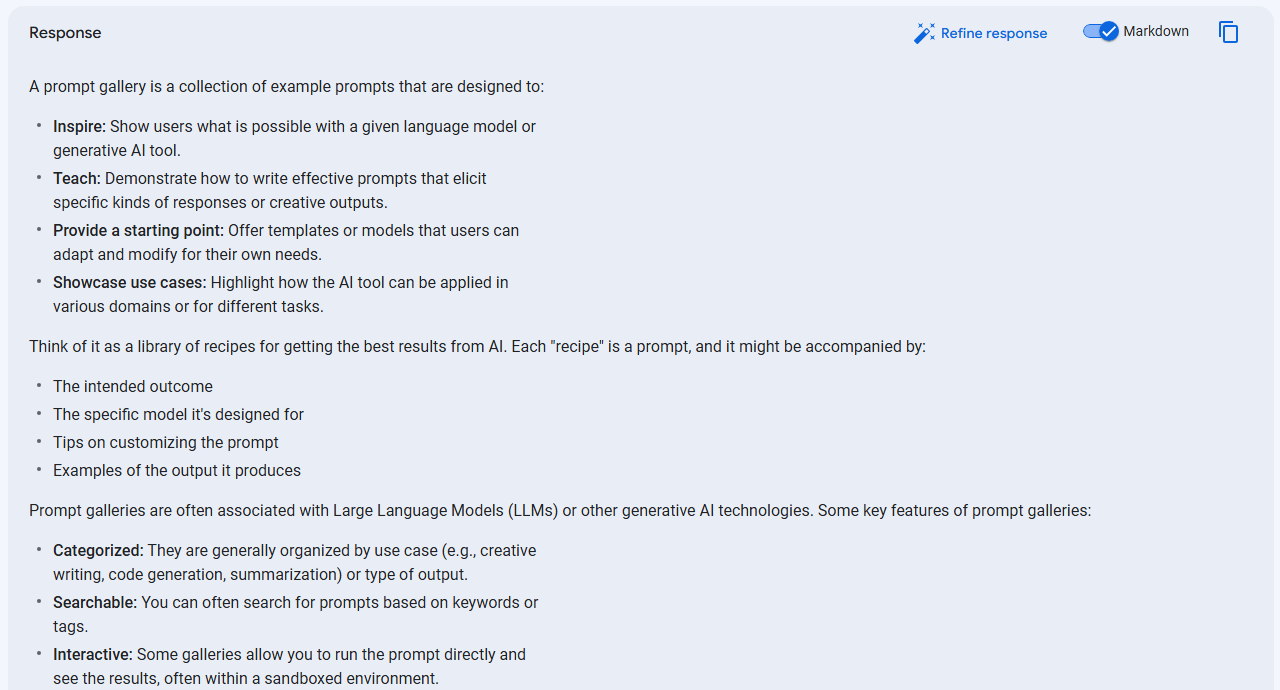Click the bold Categorized: label
This screenshot has height=690, width=1280.
[98, 550]
